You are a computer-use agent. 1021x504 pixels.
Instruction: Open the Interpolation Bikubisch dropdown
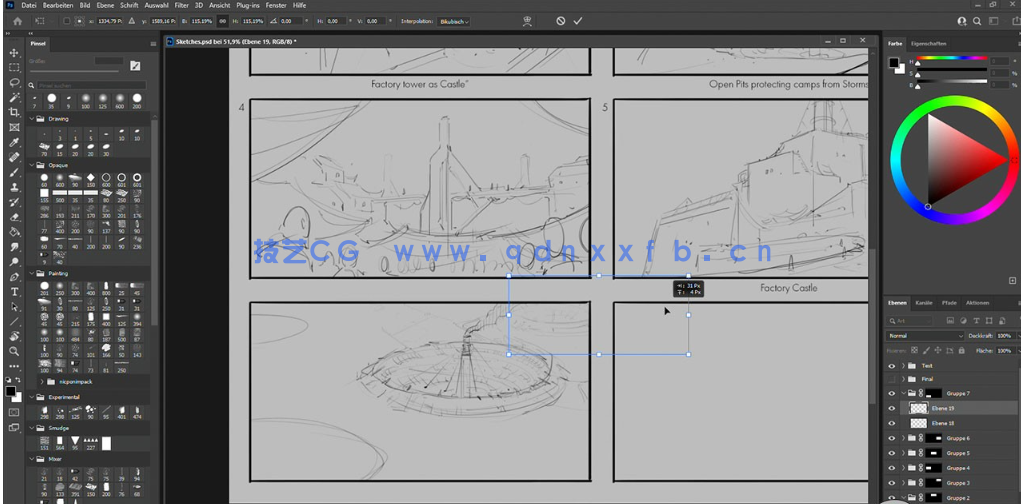coord(453,20)
